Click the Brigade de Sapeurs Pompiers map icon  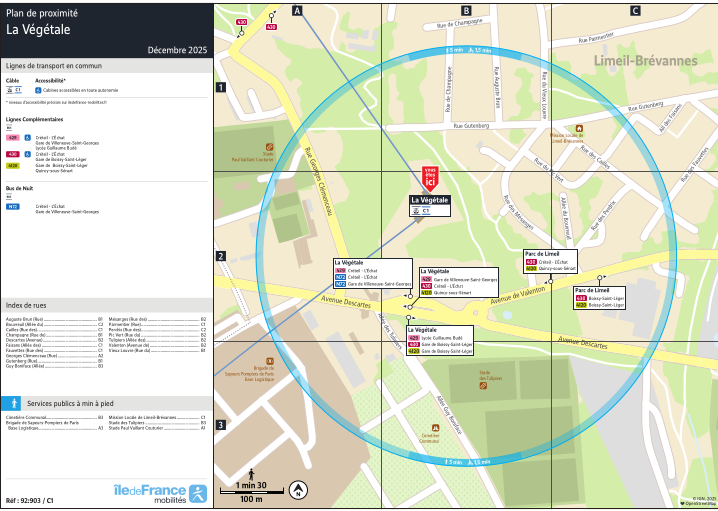click(x=270, y=361)
